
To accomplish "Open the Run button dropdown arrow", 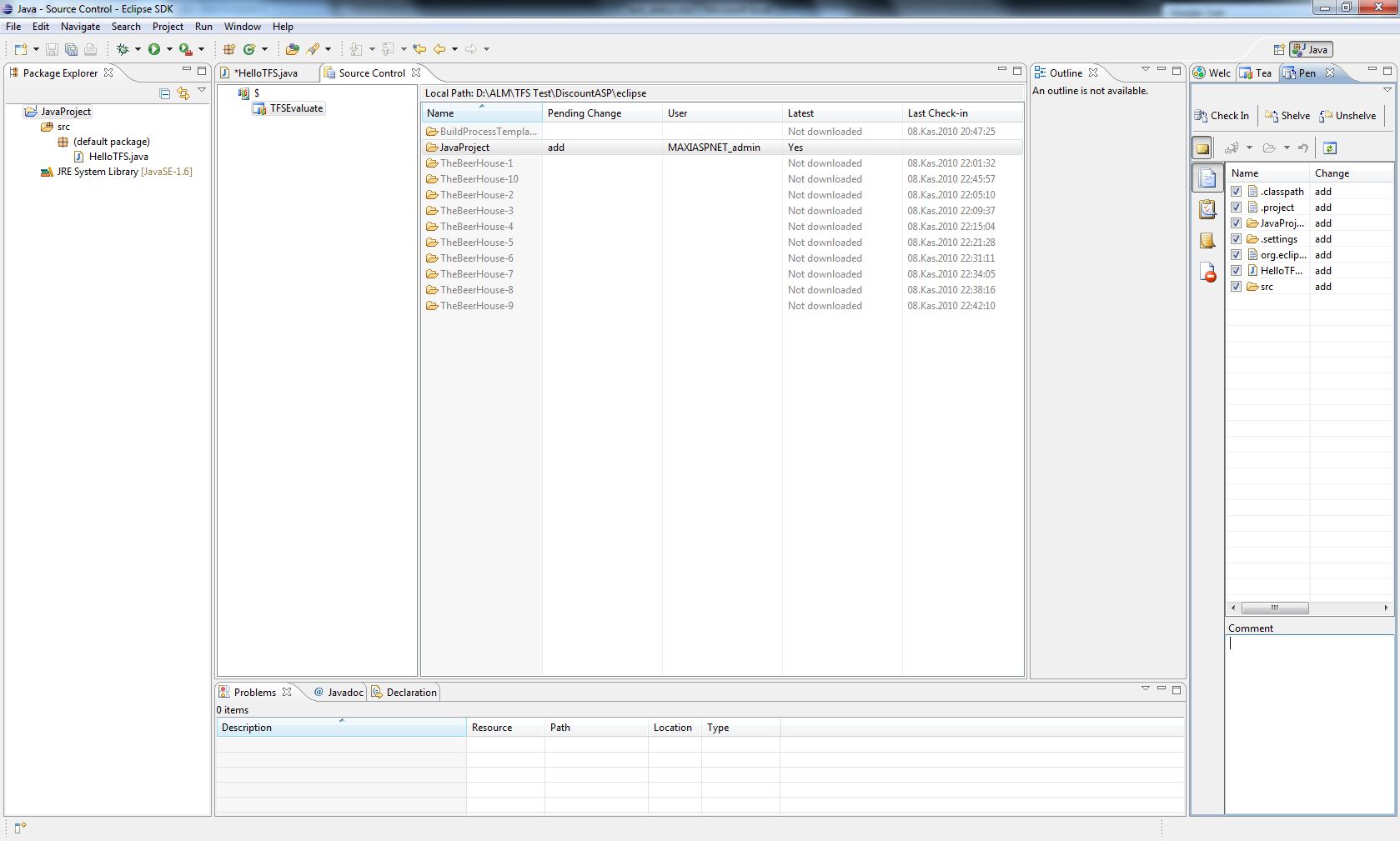I will click(x=169, y=49).
